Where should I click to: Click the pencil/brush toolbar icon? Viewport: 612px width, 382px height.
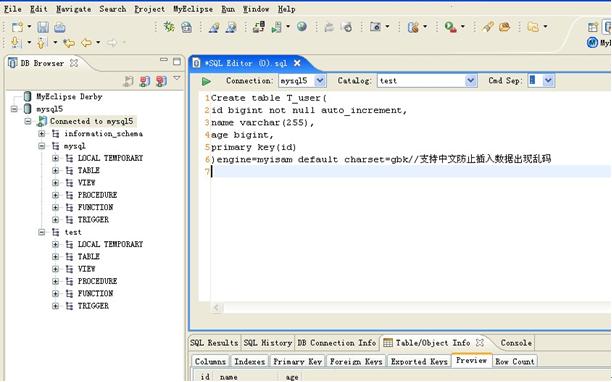click(x=487, y=27)
